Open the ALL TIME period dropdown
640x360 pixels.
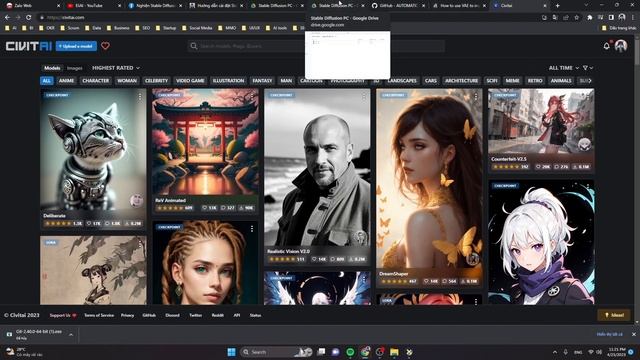[564, 68]
